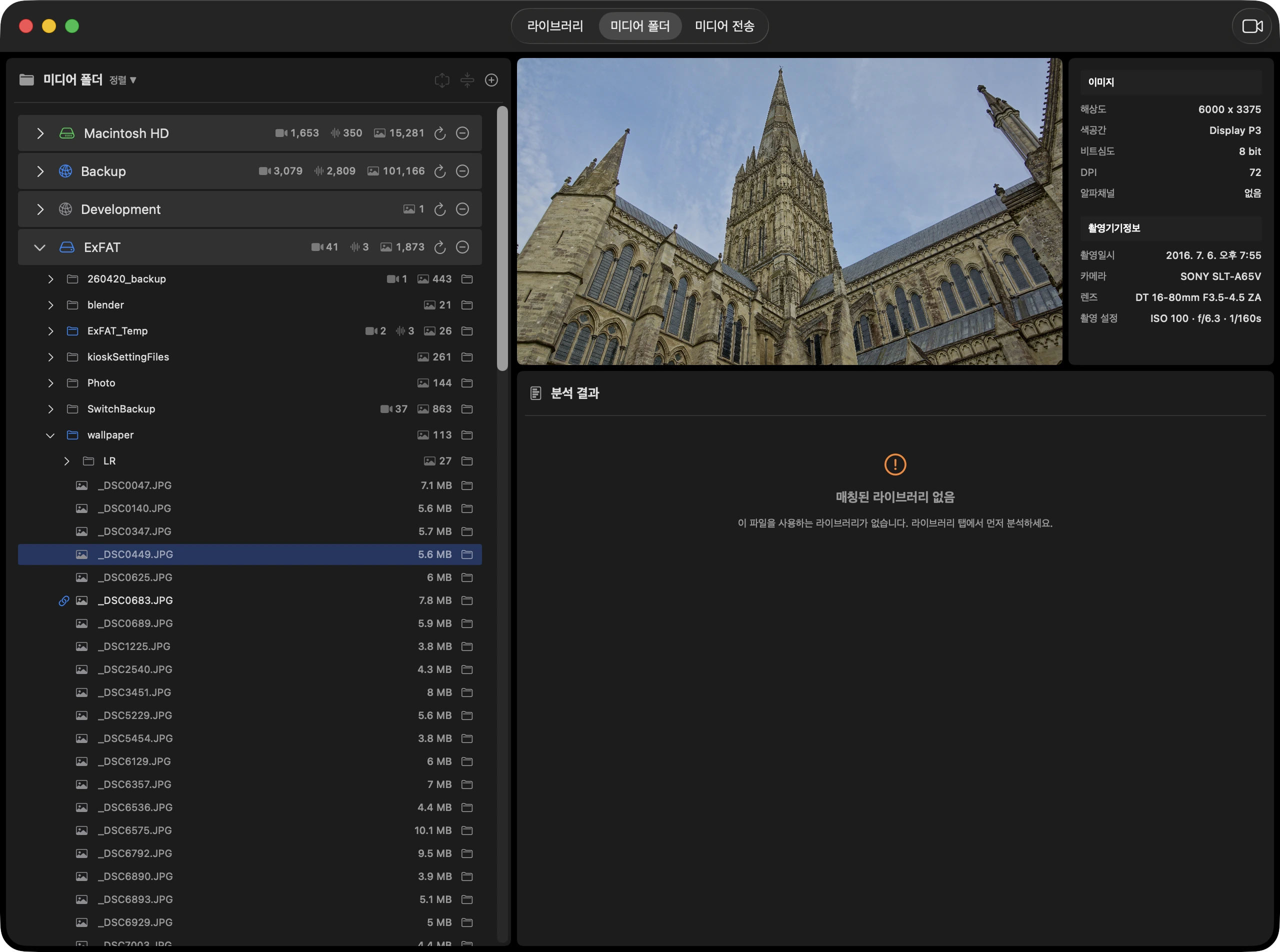Reveal SwitchBackup folder in Finder
The image size is (1280, 952).
(x=467, y=408)
